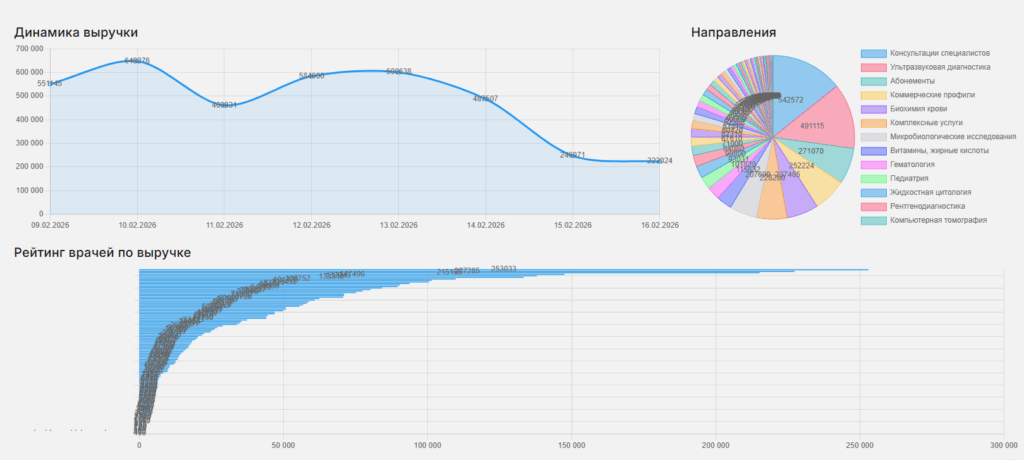Viewport: 1024px width, 460px height.
Task: Select the Рентгенодиагностика legend item
Action: 927,206
